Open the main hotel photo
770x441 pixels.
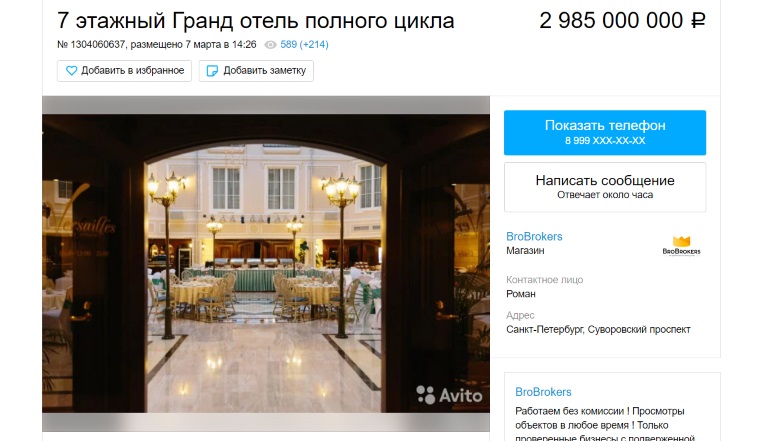pos(266,264)
